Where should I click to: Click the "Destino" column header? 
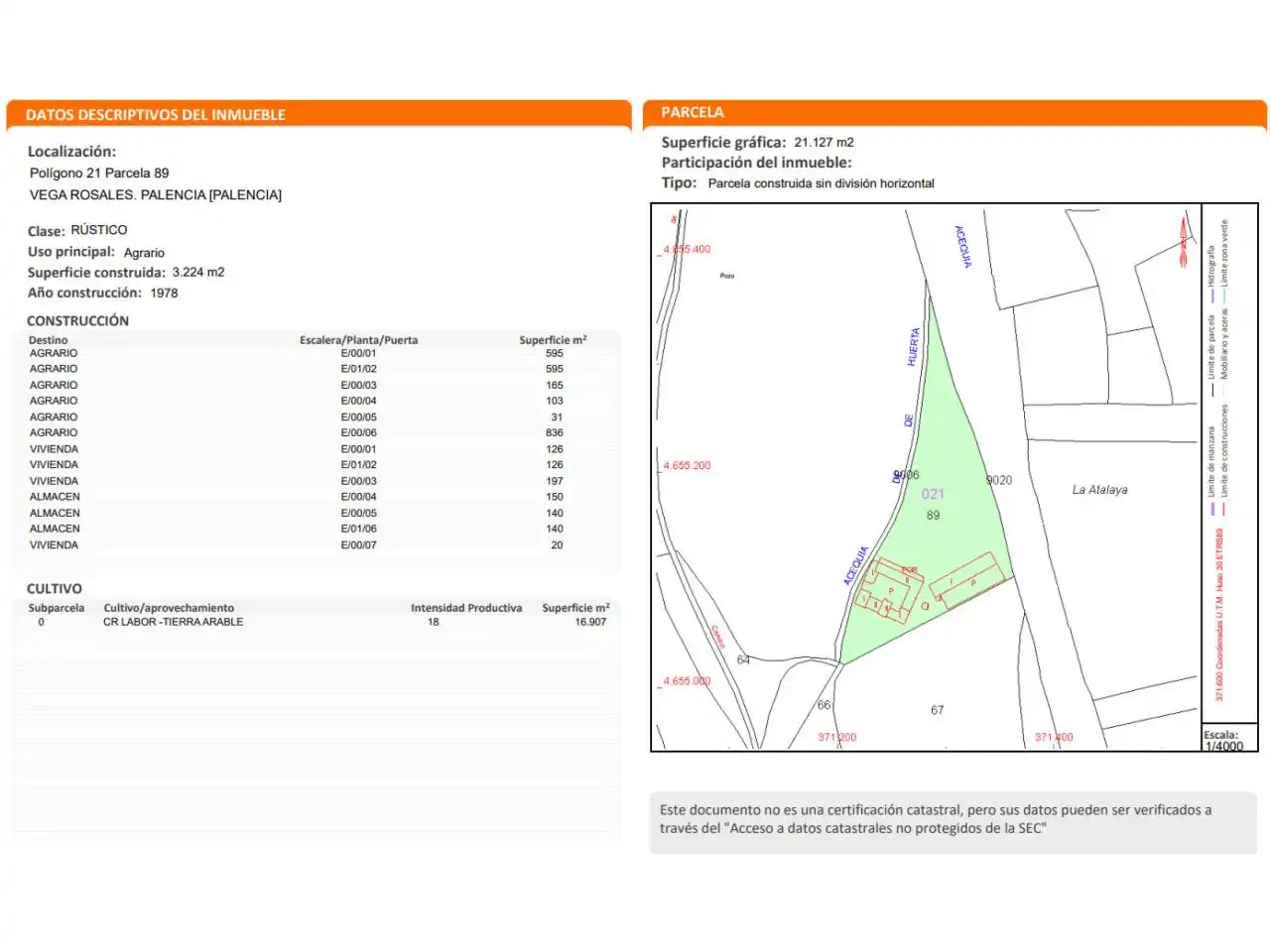(49, 340)
